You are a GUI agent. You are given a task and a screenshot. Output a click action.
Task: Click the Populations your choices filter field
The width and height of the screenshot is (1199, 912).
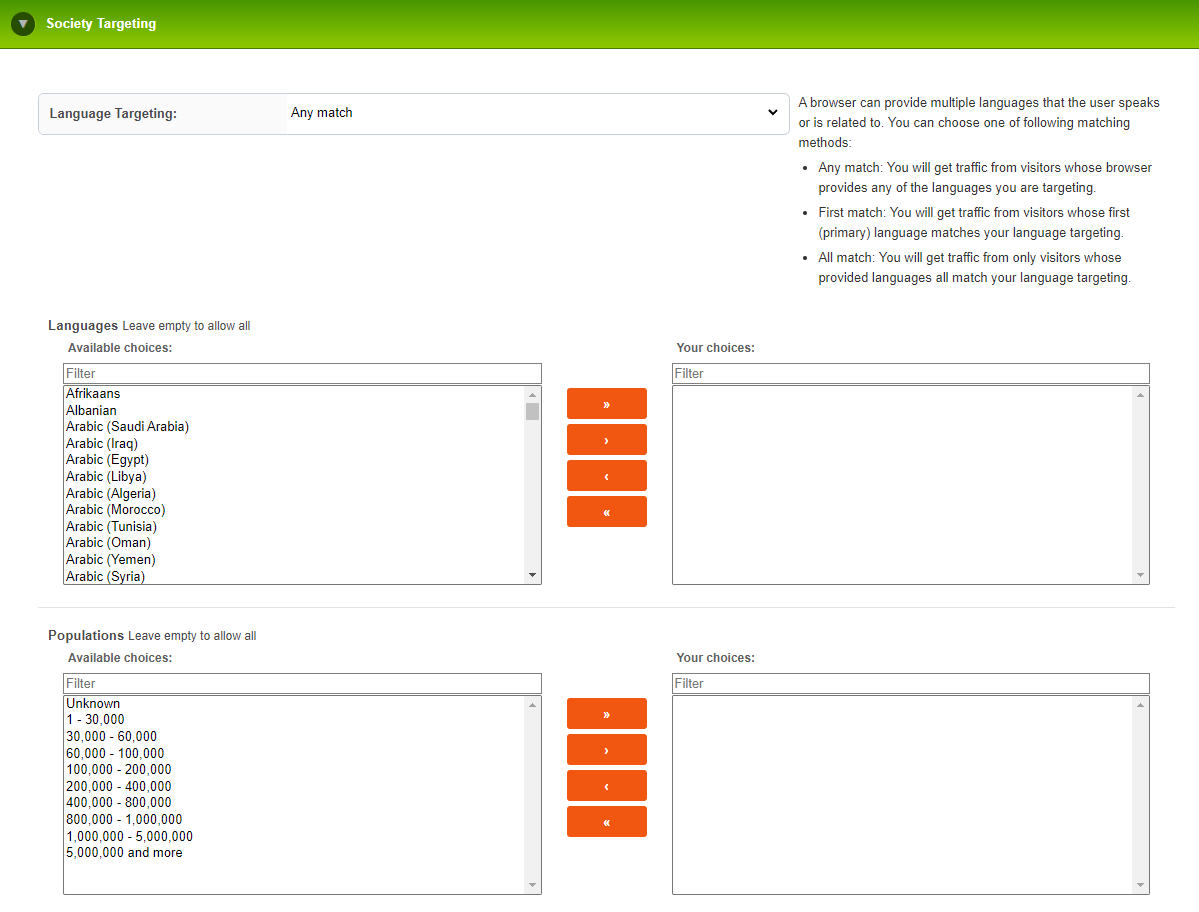point(910,683)
